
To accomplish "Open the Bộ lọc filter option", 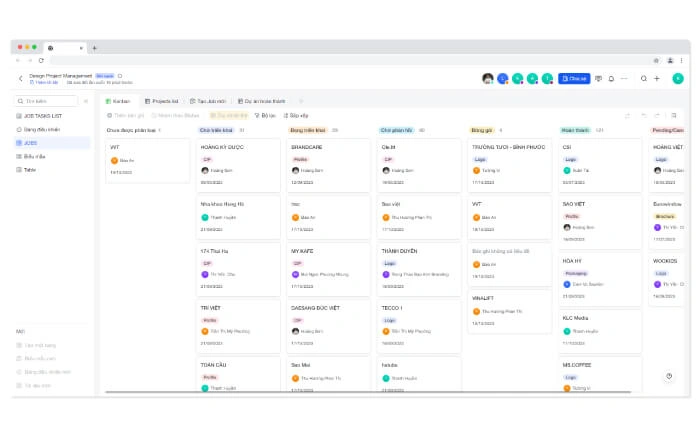I will pyautogui.click(x=265, y=115).
